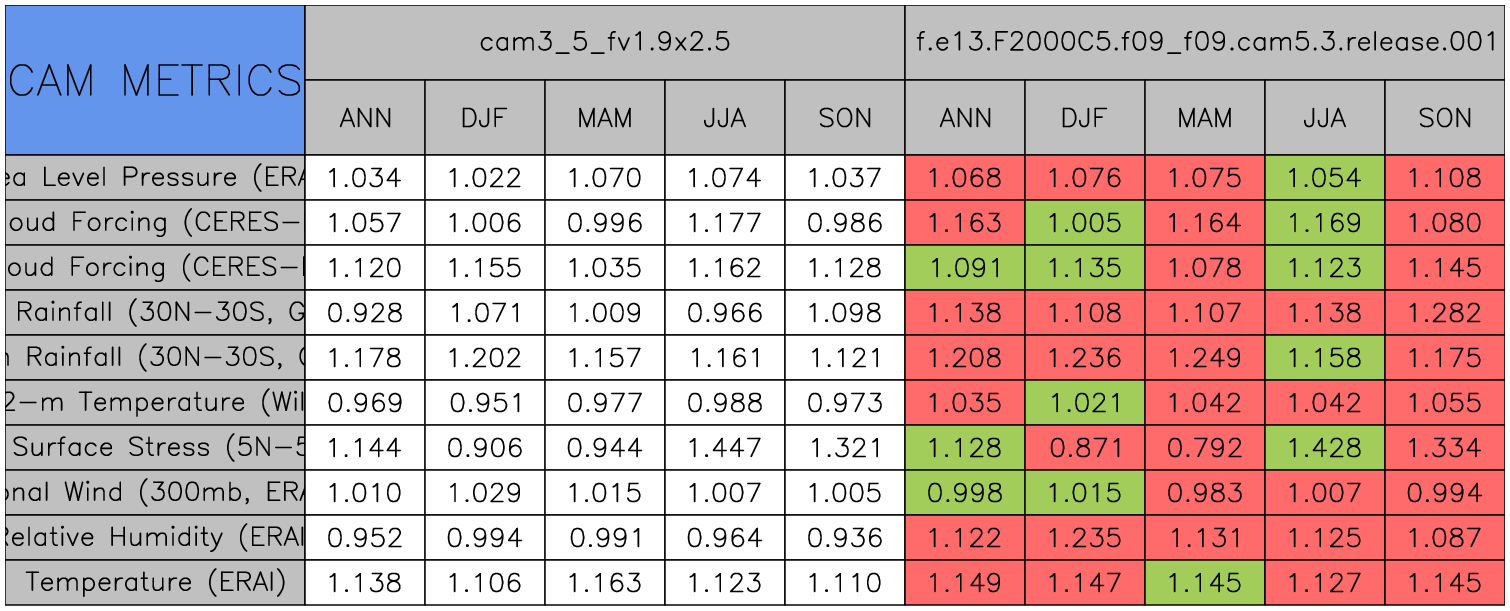
Task: Select the cam3_5_fv1.9x2.5 header cell
Action: pyautogui.click(x=604, y=42)
